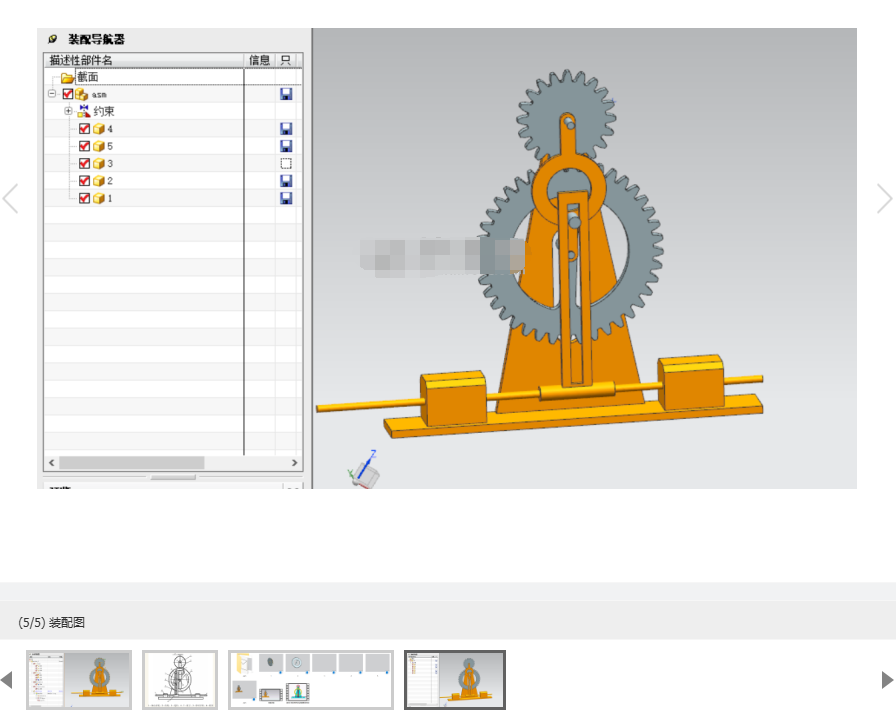Image resolution: width=896 pixels, height=716 pixels.
Task: Click the save disk icon in row 5
Action: click(286, 146)
